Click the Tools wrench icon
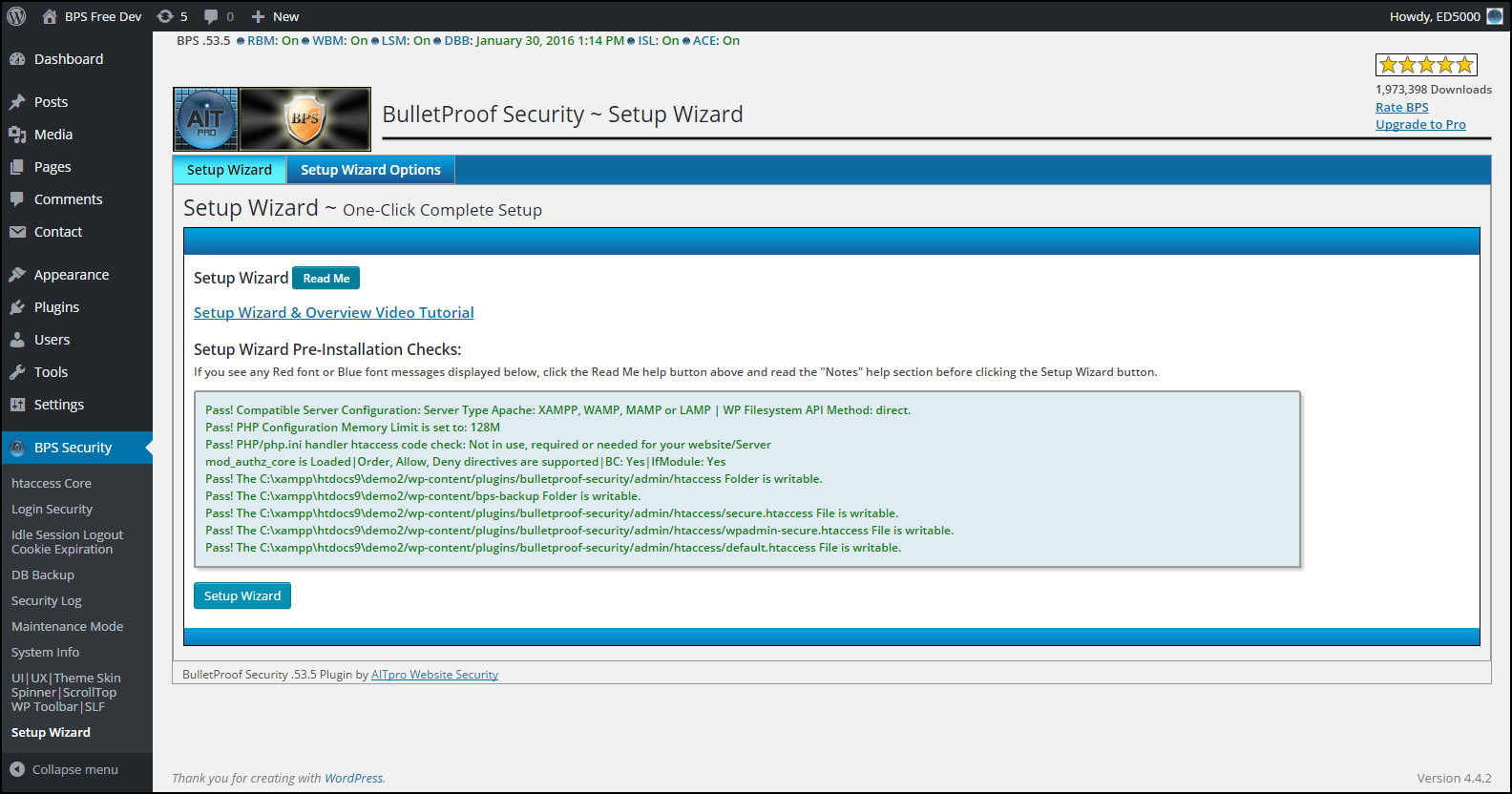Screen dimensions: 1512x794 tap(17, 372)
